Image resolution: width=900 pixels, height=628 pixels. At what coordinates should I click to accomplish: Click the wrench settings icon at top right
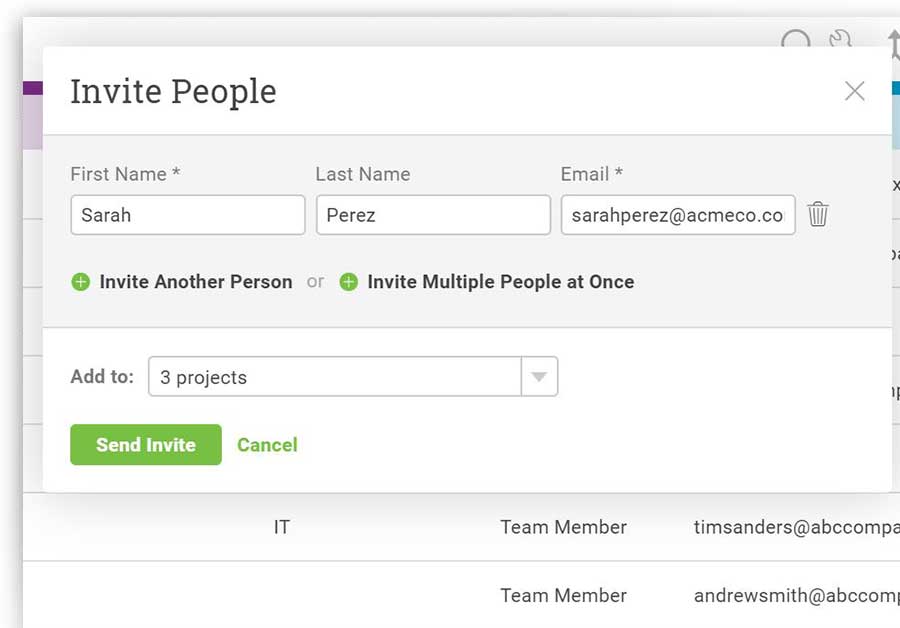tap(841, 39)
